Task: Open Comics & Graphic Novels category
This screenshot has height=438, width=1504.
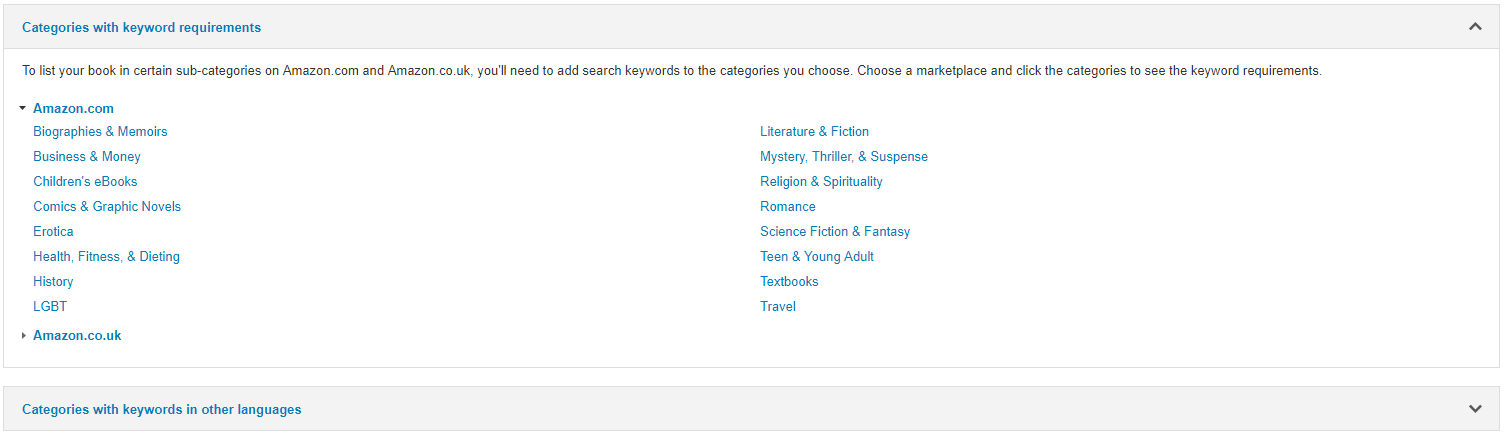Action: [107, 207]
